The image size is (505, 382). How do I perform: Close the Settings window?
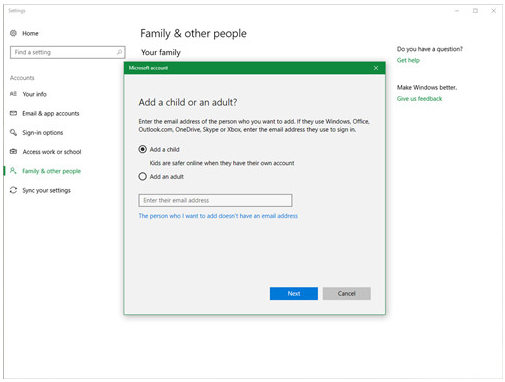[x=494, y=11]
